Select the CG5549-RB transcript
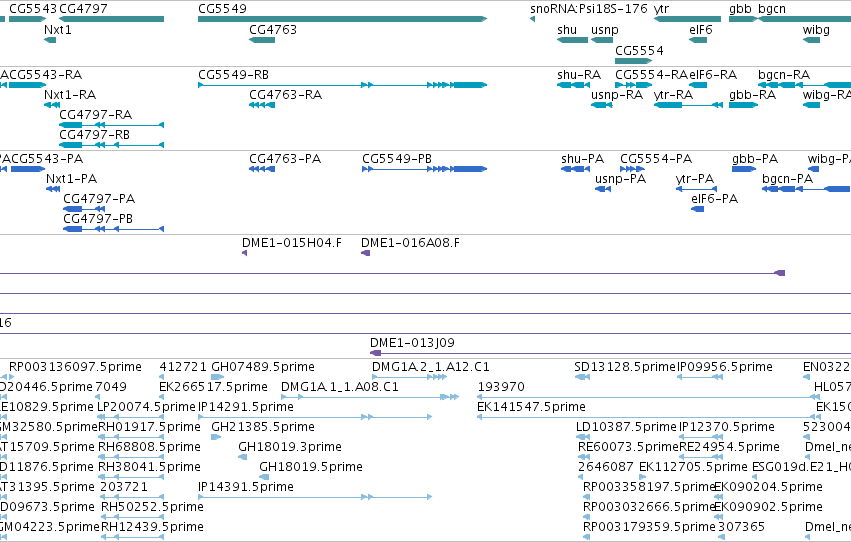The height and width of the screenshot is (542, 851). point(342,85)
